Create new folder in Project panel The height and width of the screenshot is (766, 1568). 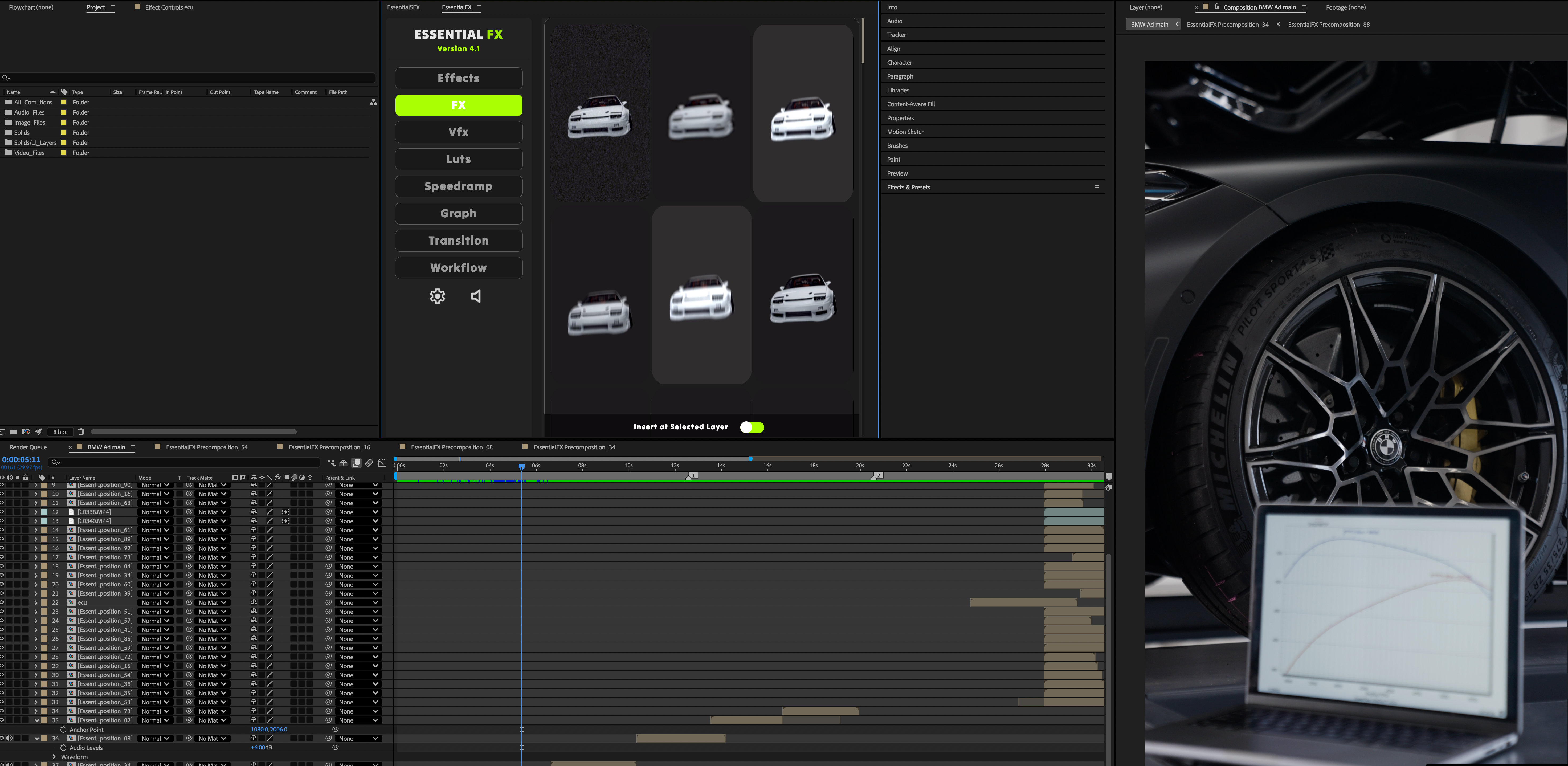[13, 432]
